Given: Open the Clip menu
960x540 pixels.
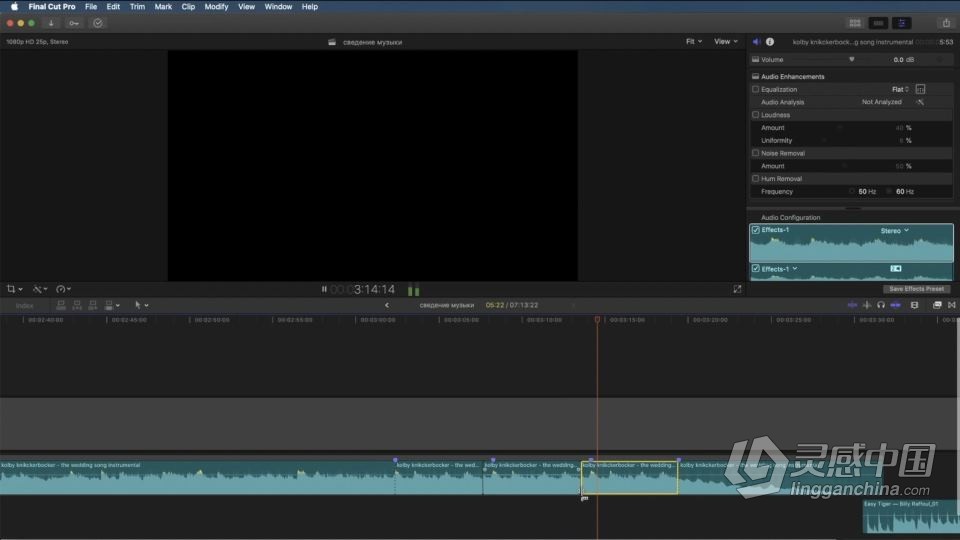Looking at the screenshot, I should click(188, 7).
